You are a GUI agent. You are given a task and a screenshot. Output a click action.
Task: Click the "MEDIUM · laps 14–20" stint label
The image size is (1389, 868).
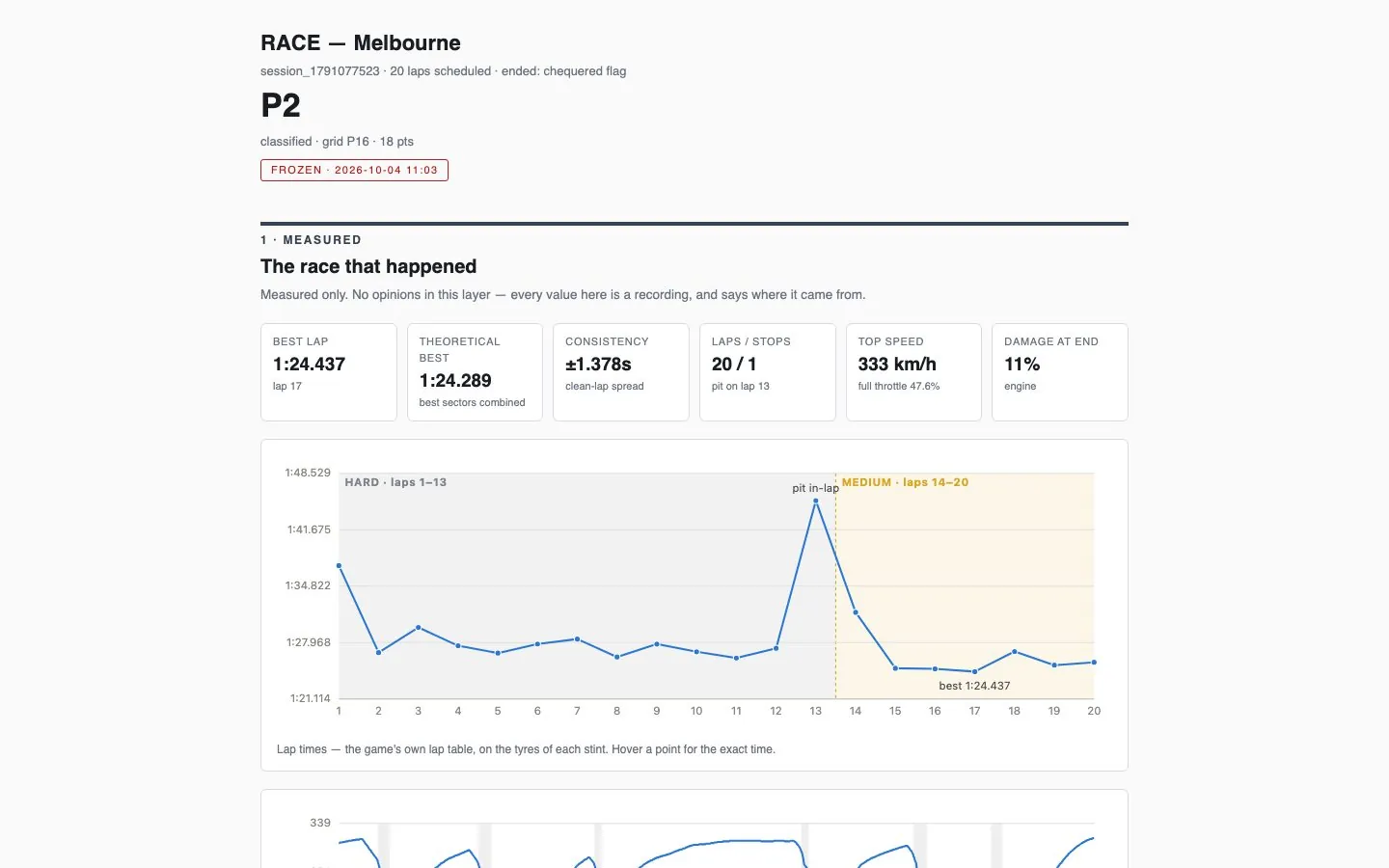pos(905,482)
